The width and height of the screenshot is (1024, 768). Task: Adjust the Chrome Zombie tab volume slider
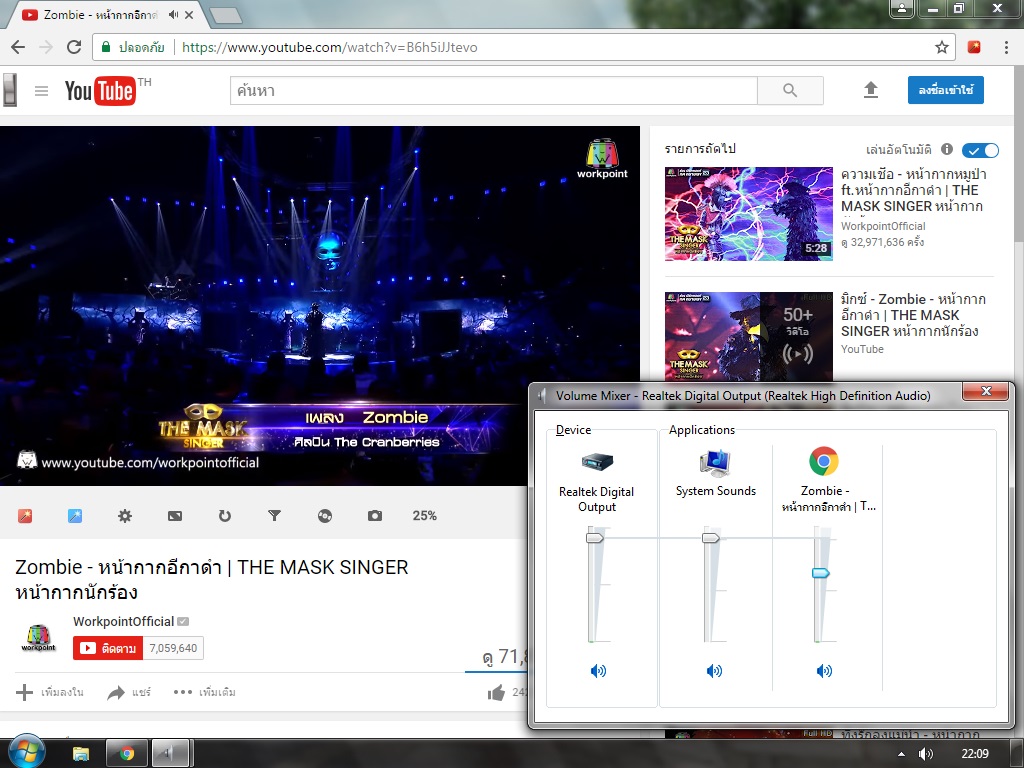coord(820,573)
